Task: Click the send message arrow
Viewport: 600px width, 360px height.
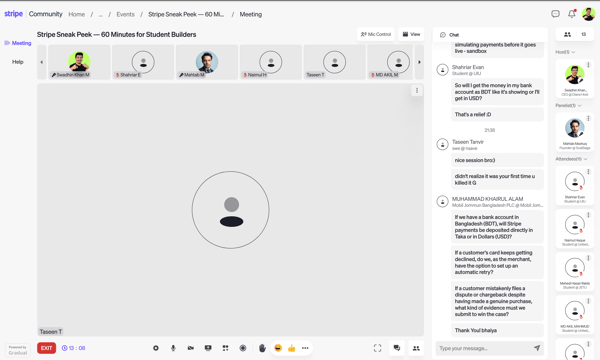Action: pyautogui.click(x=537, y=348)
